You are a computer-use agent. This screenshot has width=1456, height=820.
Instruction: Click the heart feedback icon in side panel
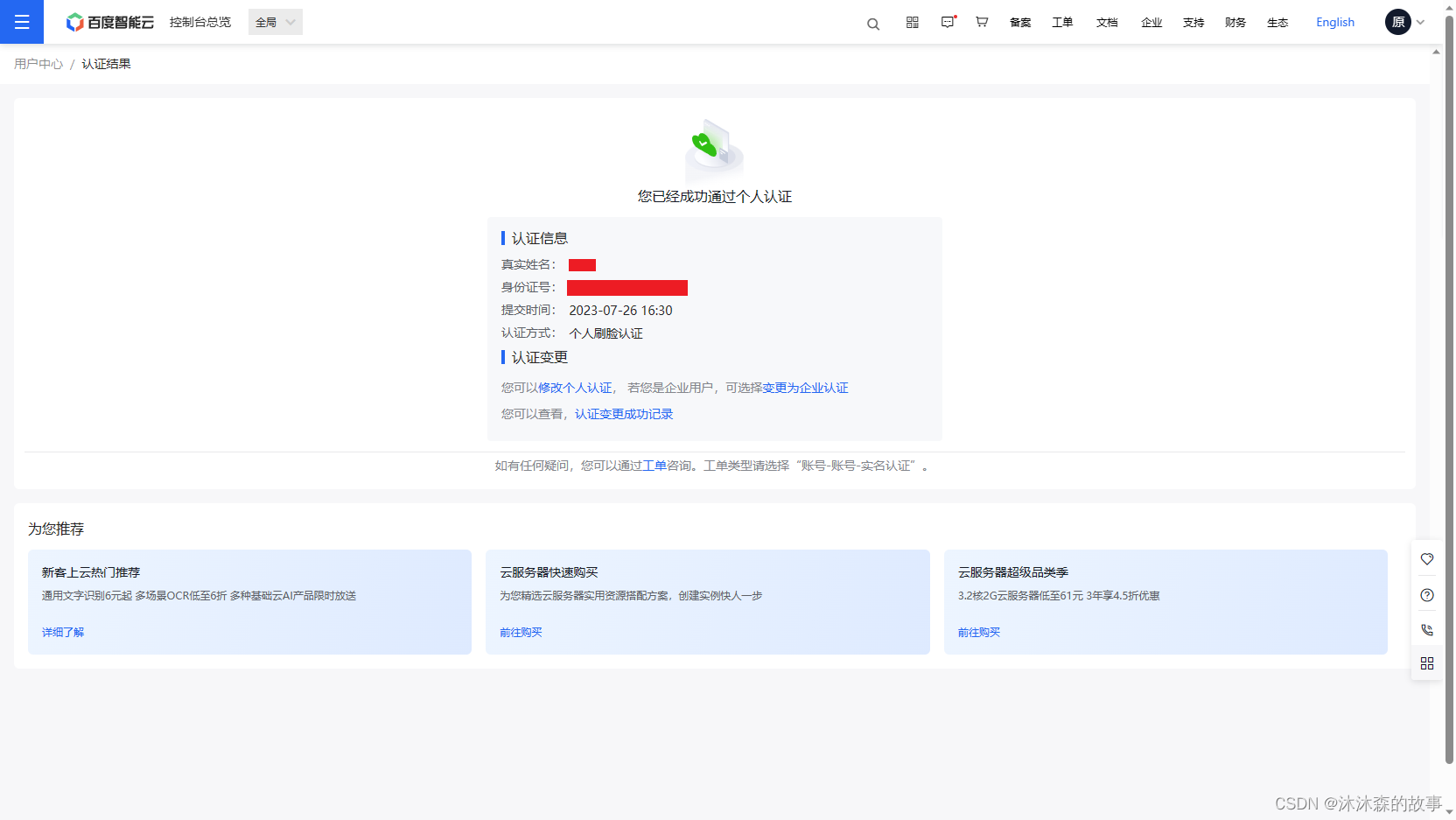[1427, 559]
